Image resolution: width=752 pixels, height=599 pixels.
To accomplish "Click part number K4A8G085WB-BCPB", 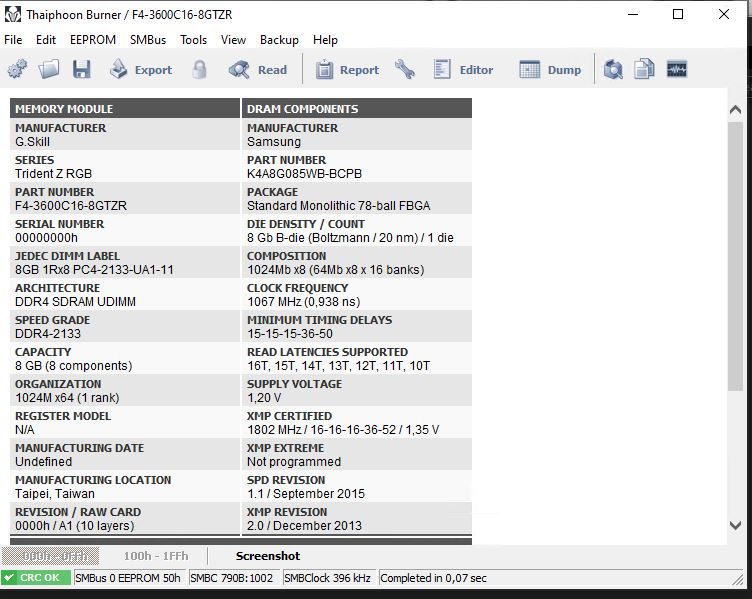I will 304,174.
